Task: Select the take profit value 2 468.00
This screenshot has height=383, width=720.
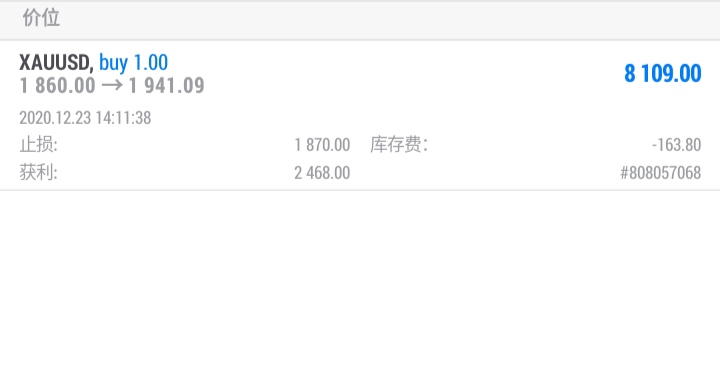Action: coord(322,173)
